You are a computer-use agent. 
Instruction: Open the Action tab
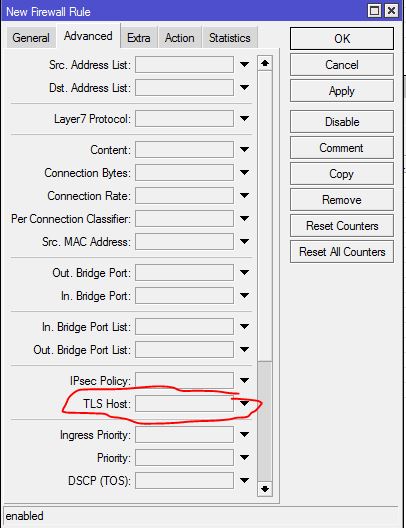(x=179, y=38)
